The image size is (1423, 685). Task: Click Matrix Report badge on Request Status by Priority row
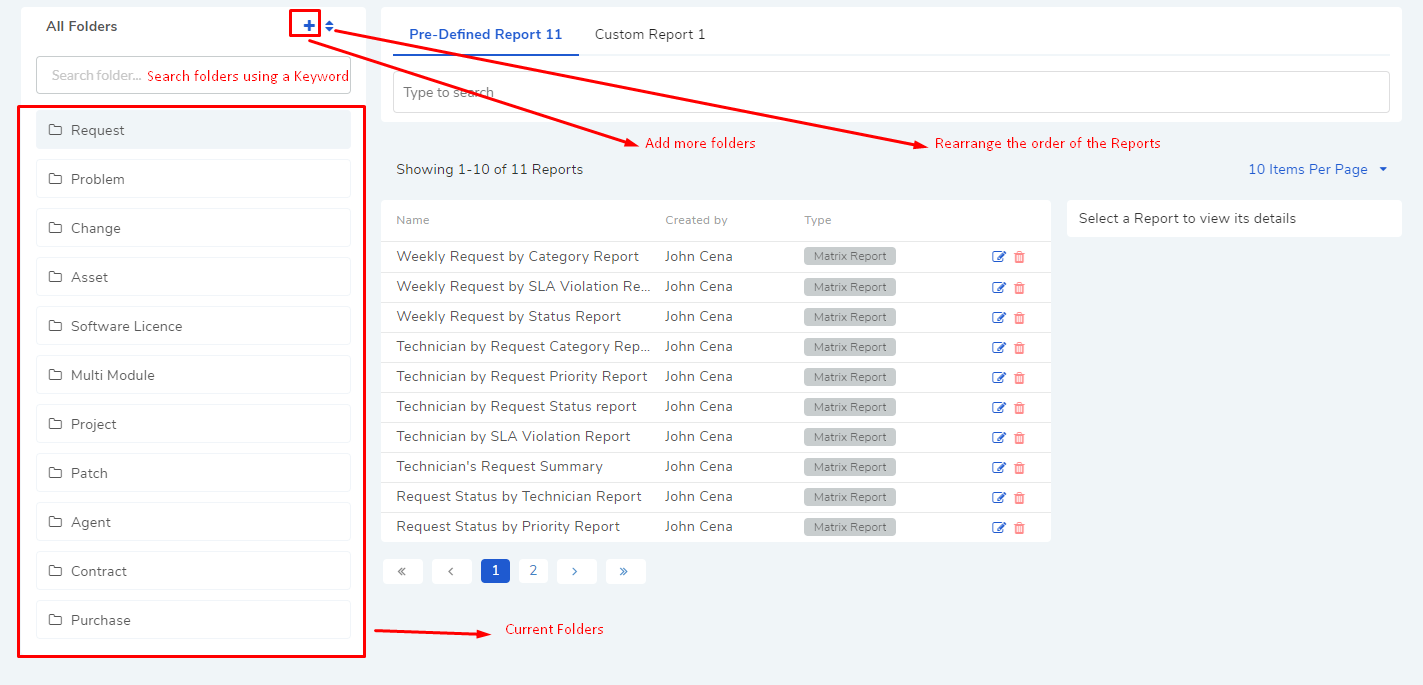point(850,527)
